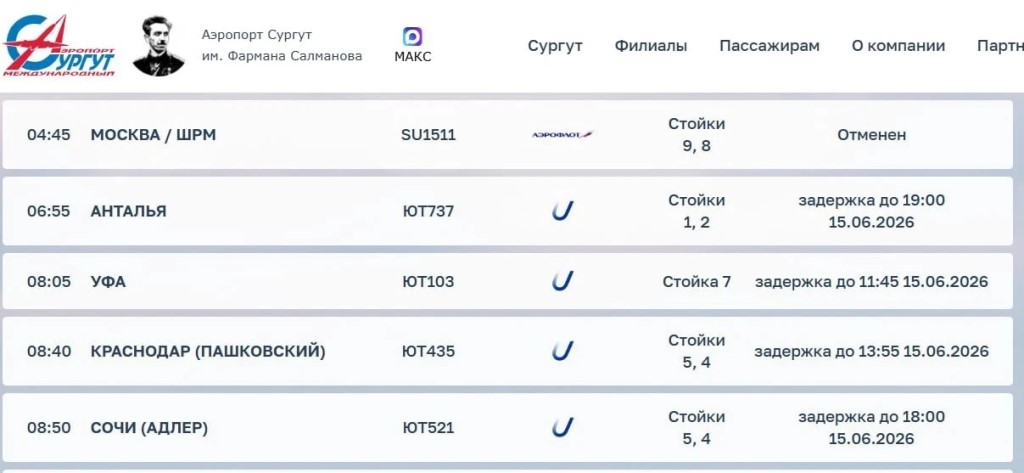Click flight number ЮТ737
The image size is (1024, 473).
click(428, 211)
